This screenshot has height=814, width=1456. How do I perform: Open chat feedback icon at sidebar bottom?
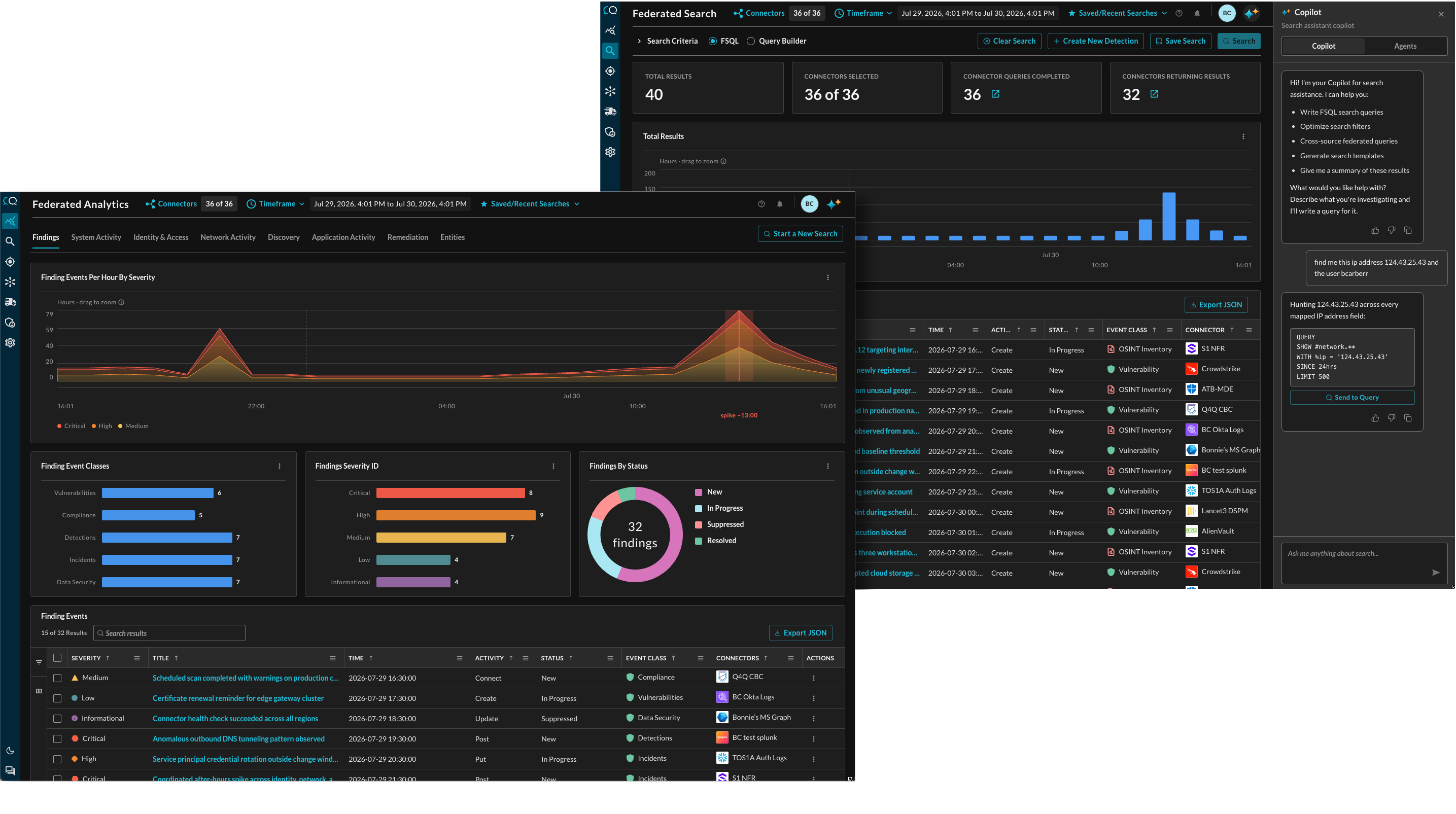click(x=10, y=771)
